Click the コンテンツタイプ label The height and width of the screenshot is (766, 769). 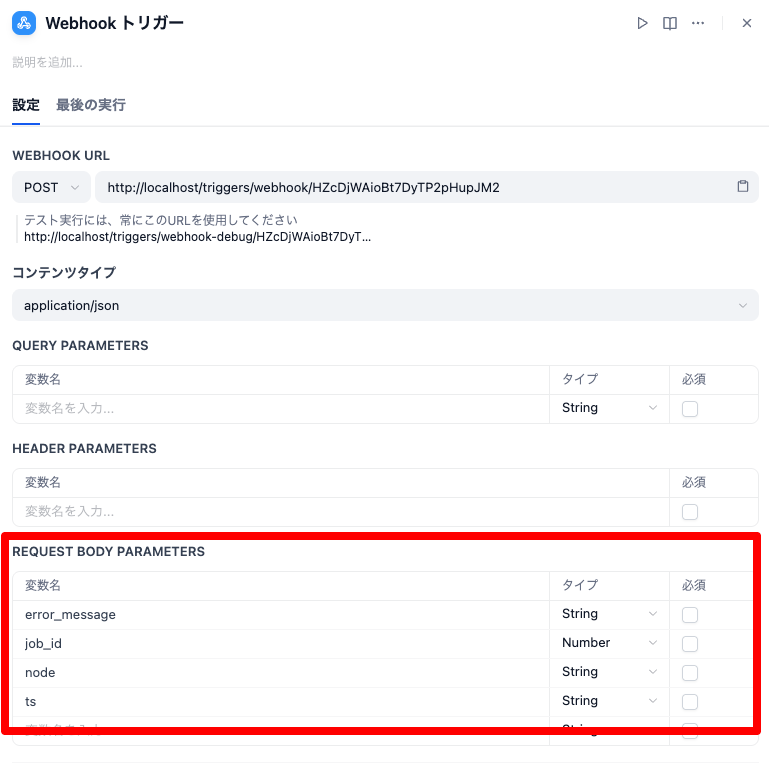coord(64,273)
